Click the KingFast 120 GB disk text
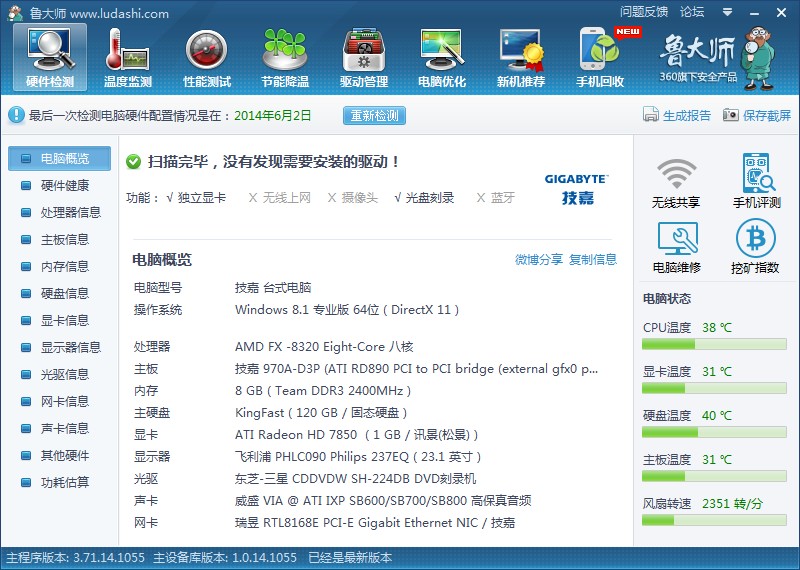Screen dimensions: 800x570 [321, 413]
